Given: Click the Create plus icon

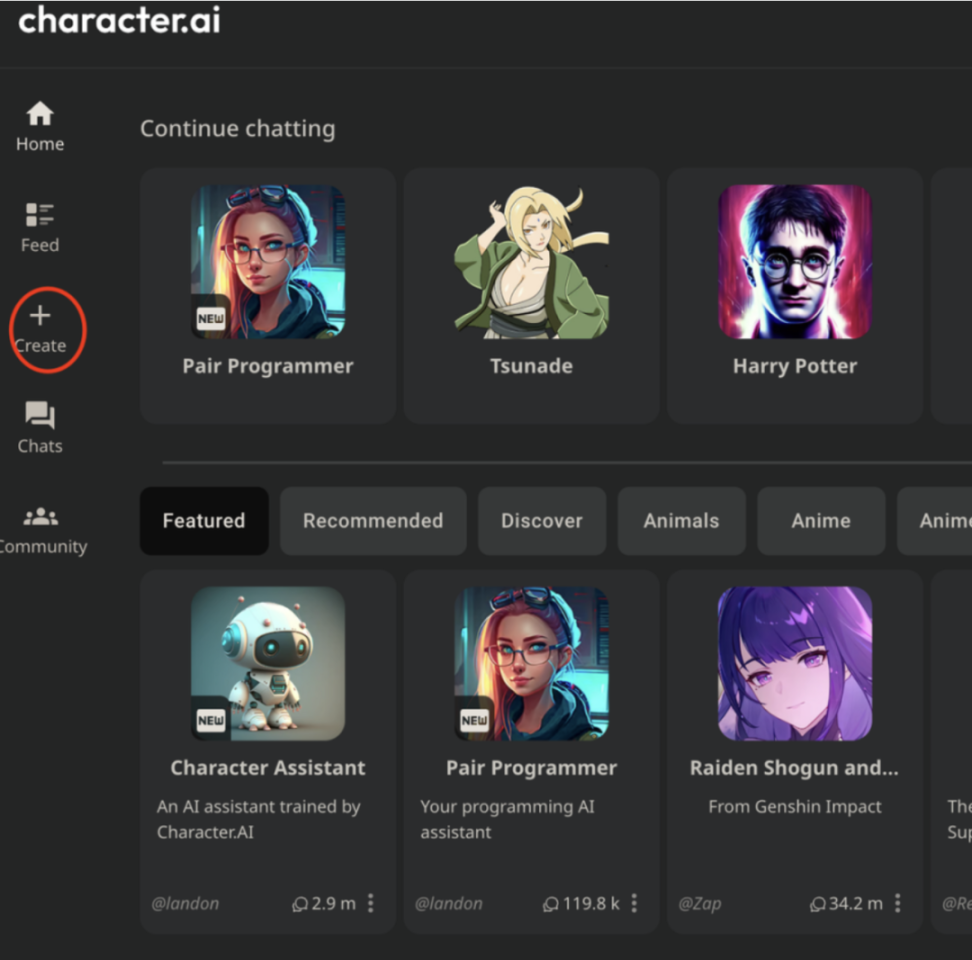Looking at the screenshot, I should 40,315.
